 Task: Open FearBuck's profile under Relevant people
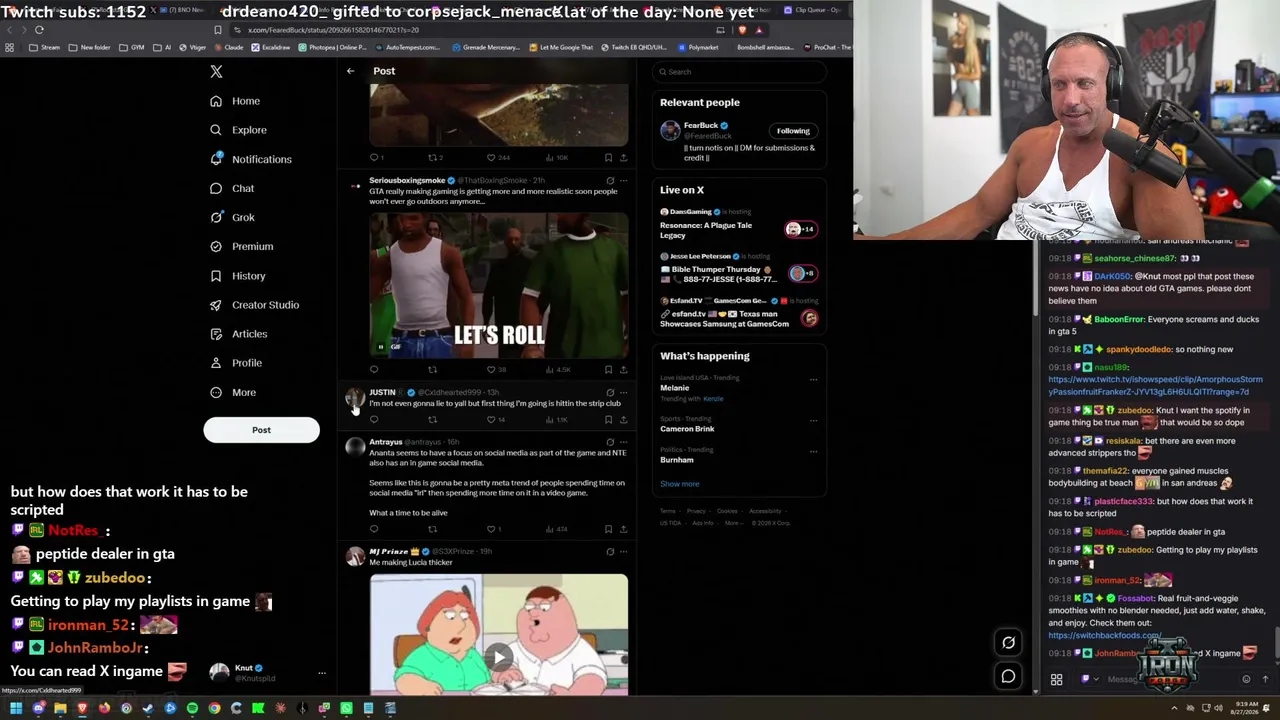700,126
